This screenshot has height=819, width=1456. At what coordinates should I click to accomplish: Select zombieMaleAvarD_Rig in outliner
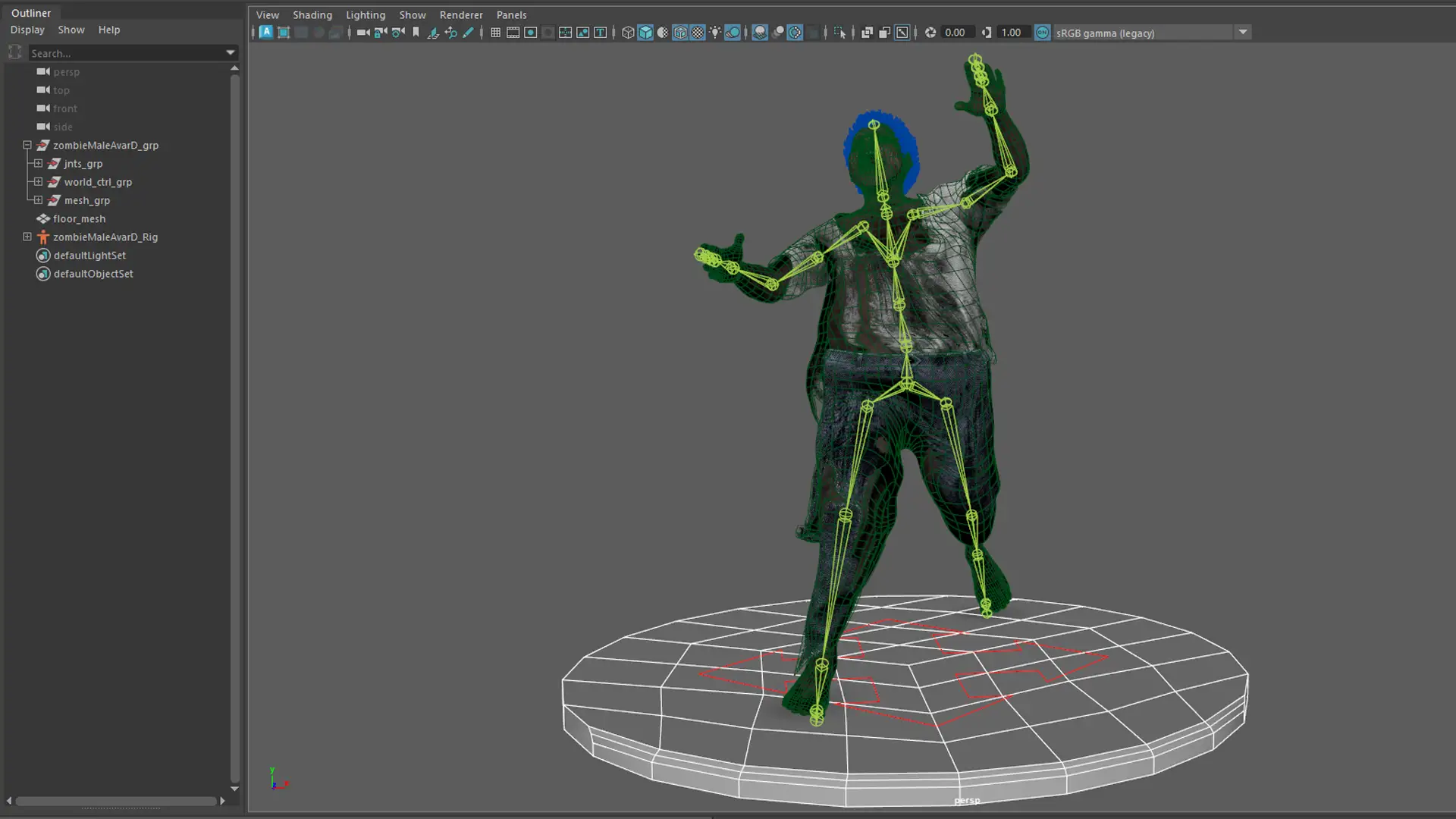pyautogui.click(x=105, y=236)
